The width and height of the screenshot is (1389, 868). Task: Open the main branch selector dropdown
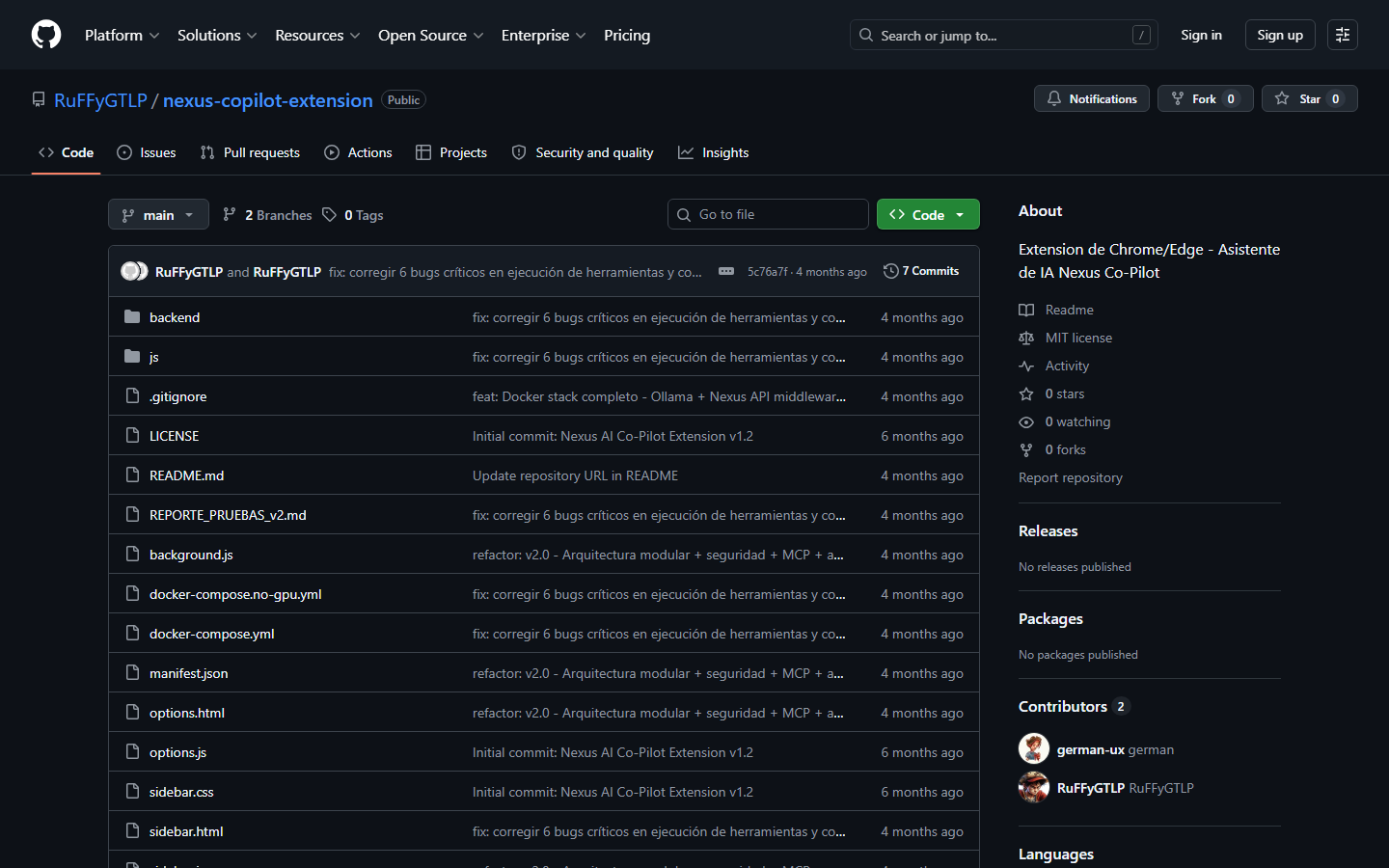pyautogui.click(x=158, y=214)
